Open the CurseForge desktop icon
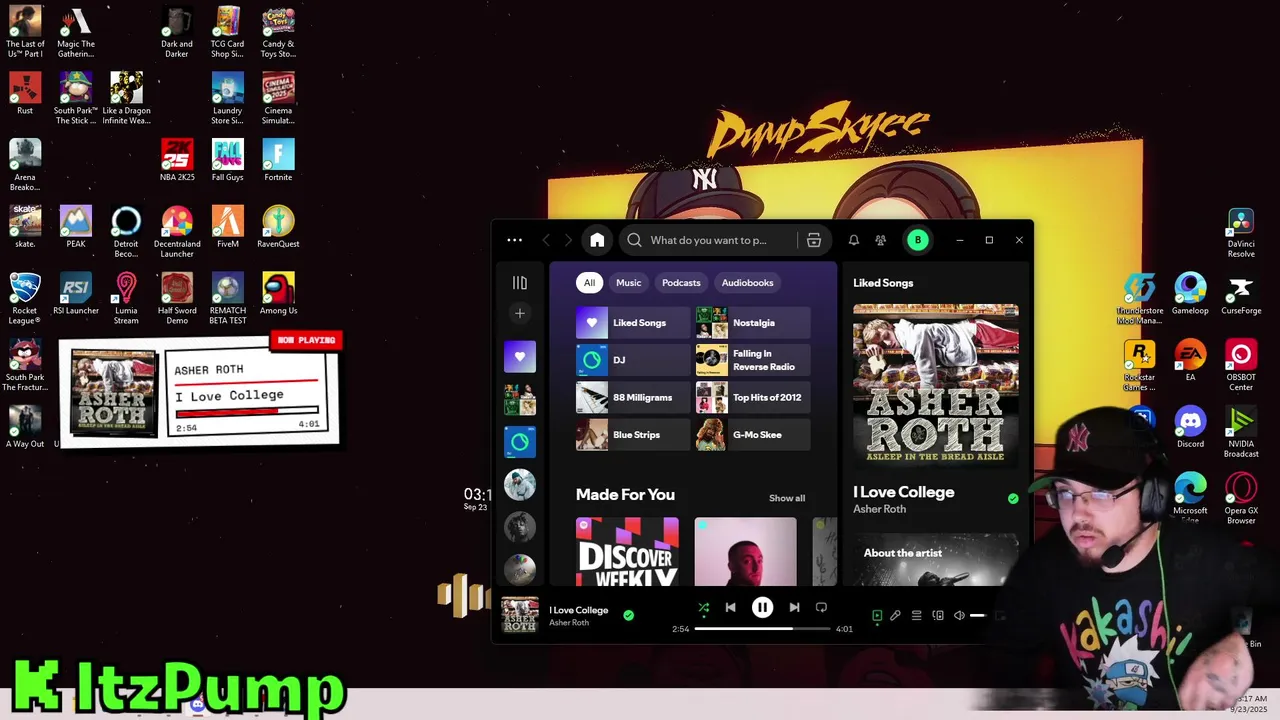This screenshot has width=1280, height=720. pyautogui.click(x=1241, y=294)
